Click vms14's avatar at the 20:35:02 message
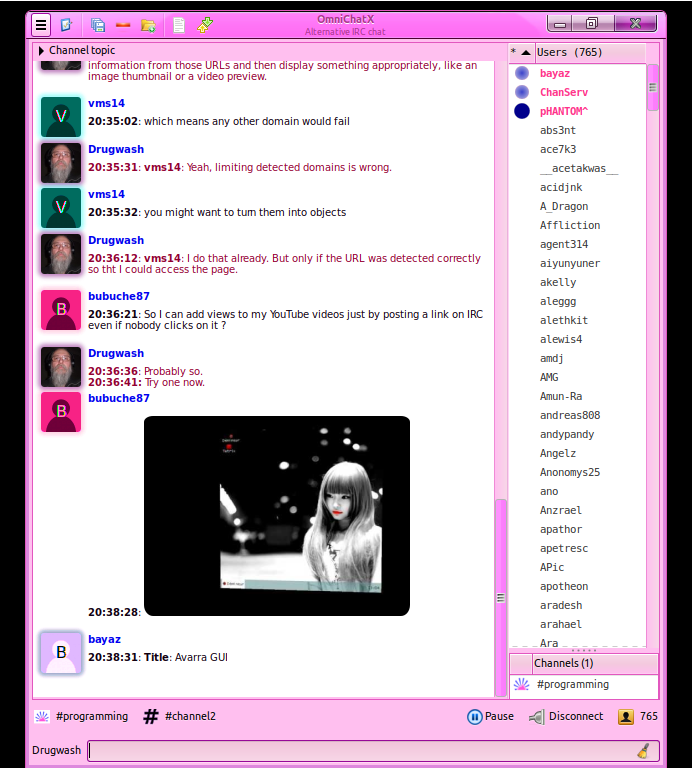 [x=61, y=117]
